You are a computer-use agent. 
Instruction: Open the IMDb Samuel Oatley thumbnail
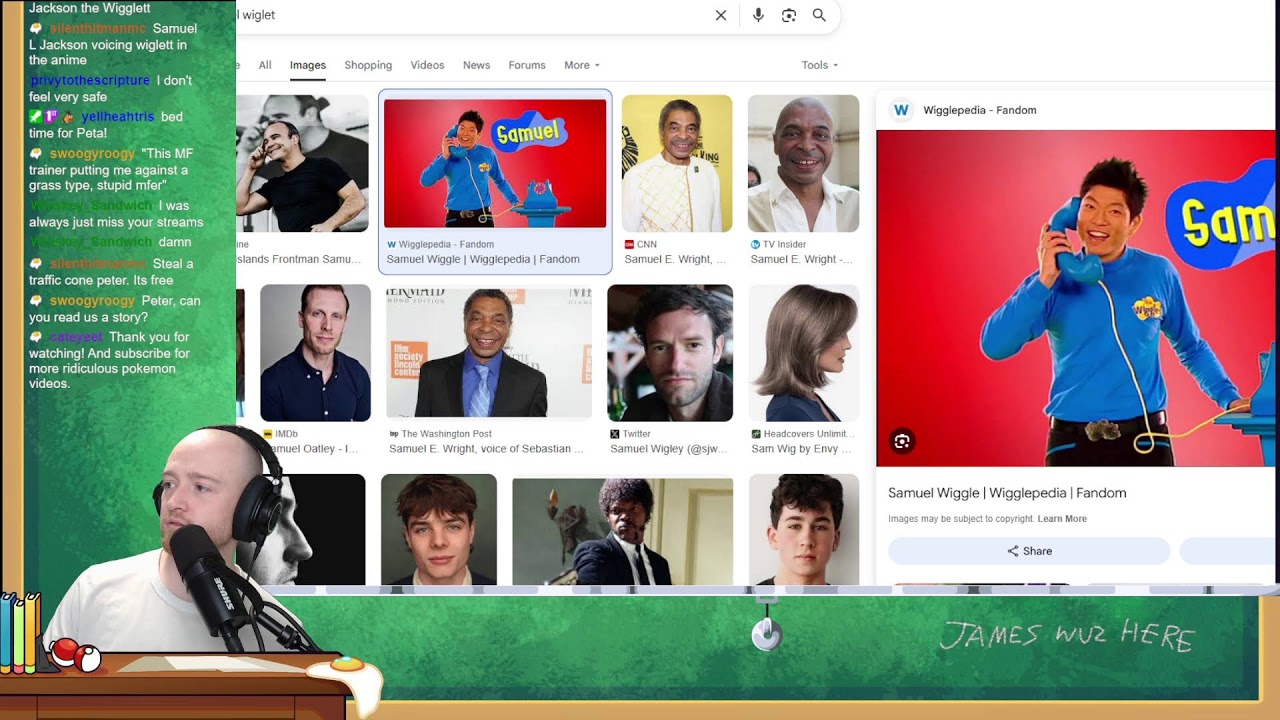[x=315, y=353]
